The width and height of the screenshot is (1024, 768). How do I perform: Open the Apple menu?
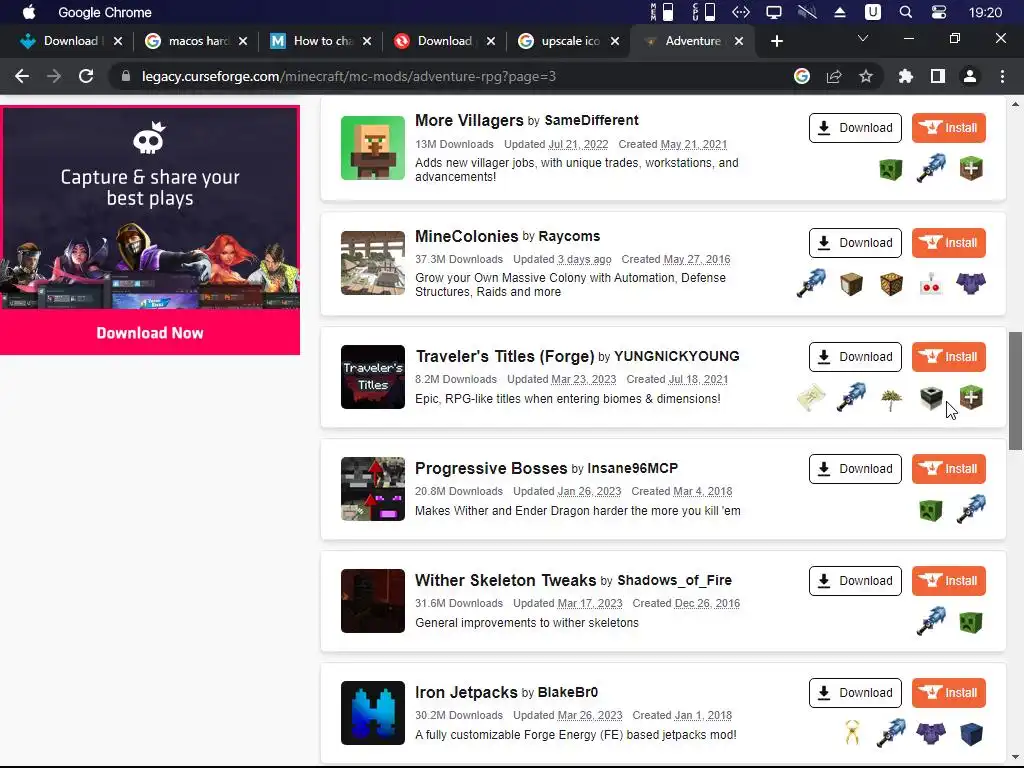(x=29, y=12)
